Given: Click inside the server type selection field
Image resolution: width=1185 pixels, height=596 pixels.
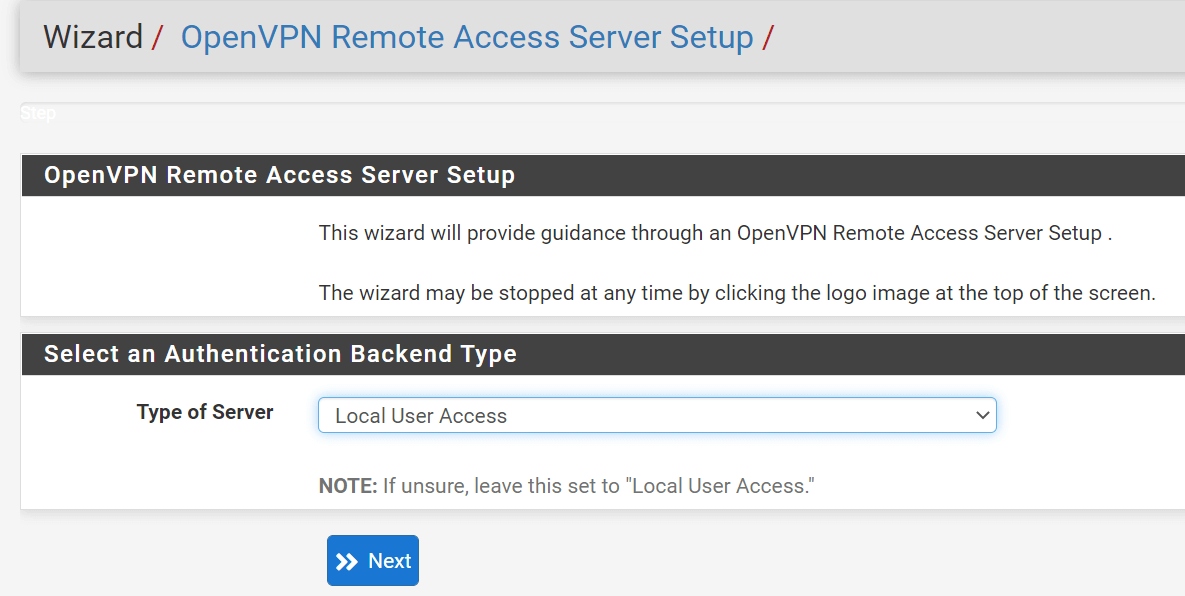Looking at the screenshot, I should point(600,414).
